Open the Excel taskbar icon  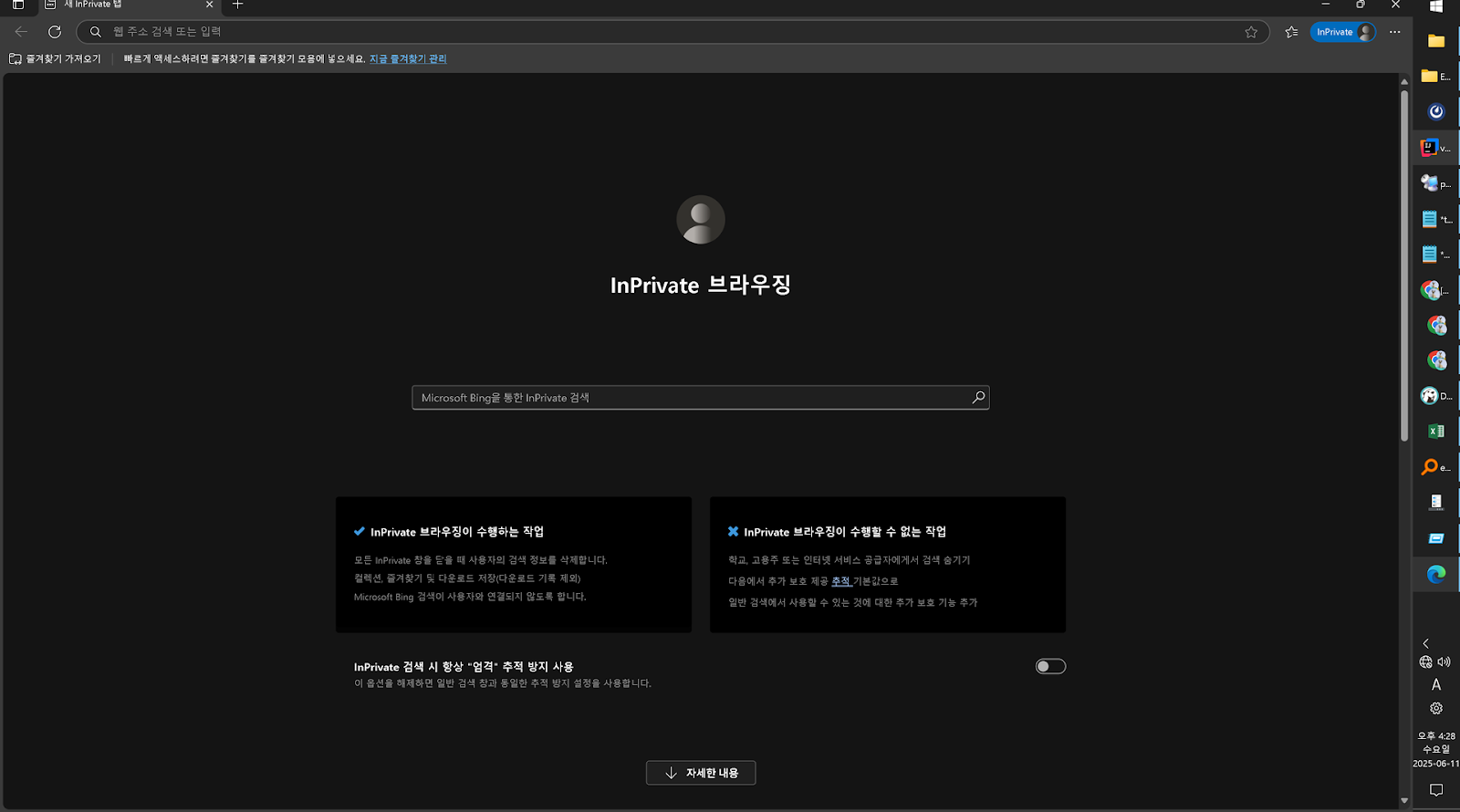click(x=1436, y=432)
